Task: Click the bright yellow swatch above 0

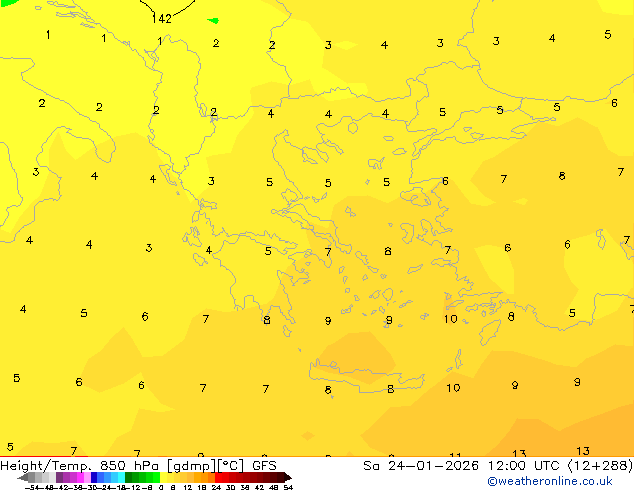Action: pyautogui.click(x=163, y=477)
